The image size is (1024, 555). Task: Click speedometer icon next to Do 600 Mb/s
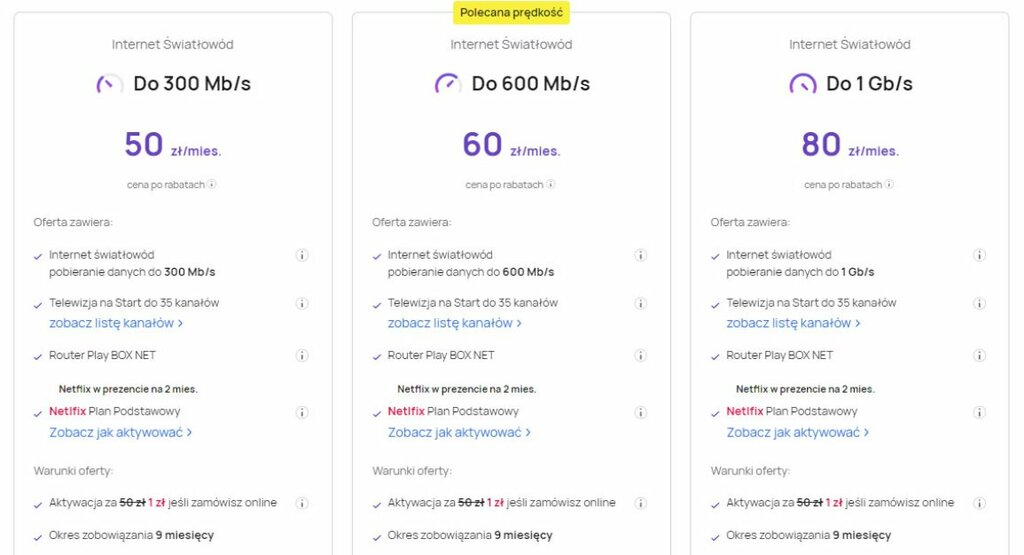tap(448, 84)
